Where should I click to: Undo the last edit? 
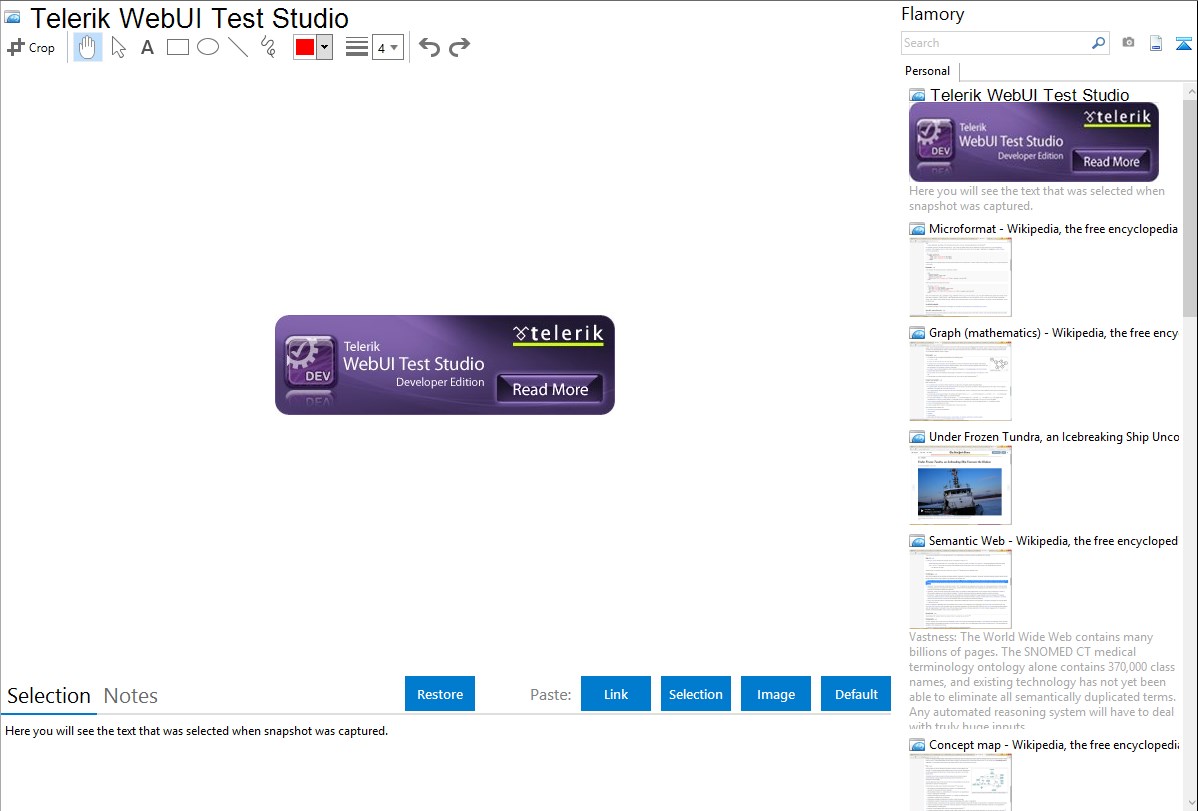point(429,47)
